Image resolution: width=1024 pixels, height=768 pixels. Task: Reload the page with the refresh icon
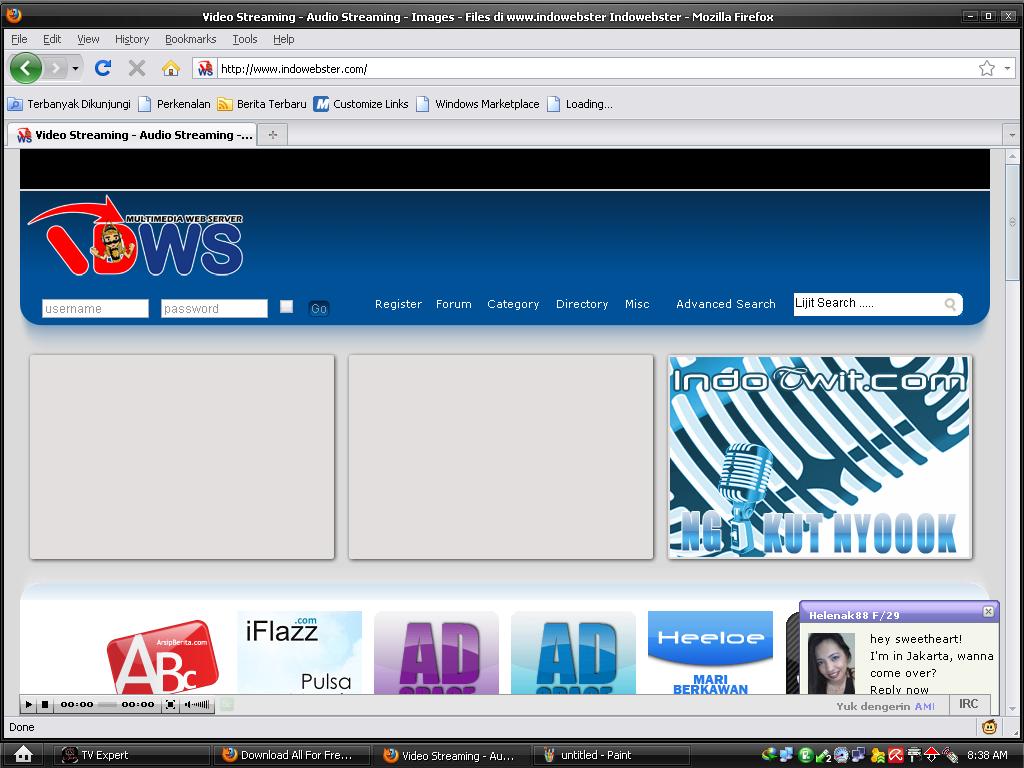tap(103, 68)
